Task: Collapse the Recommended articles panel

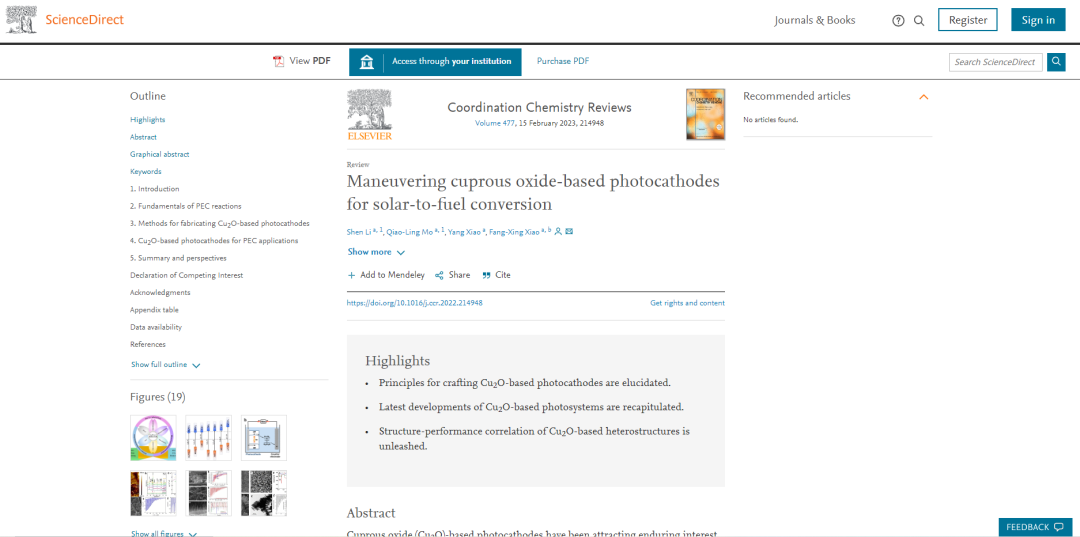Action: (923, 97)
